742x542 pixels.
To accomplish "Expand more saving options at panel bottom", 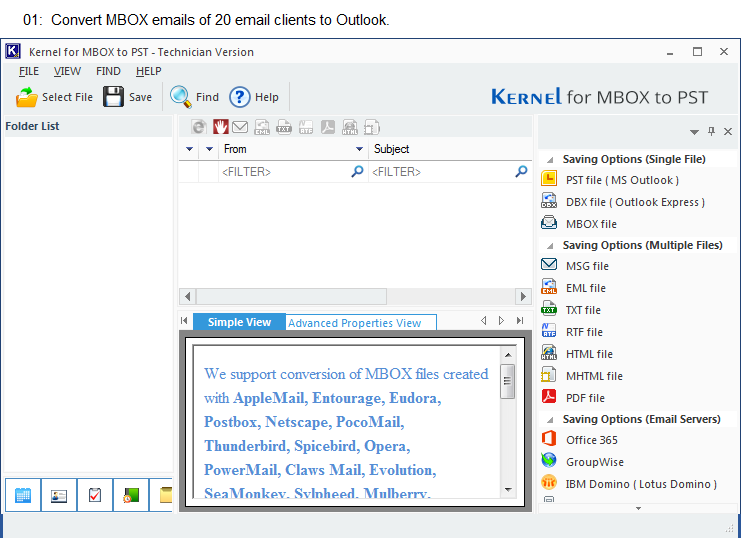I will click(x=638, y=508).
